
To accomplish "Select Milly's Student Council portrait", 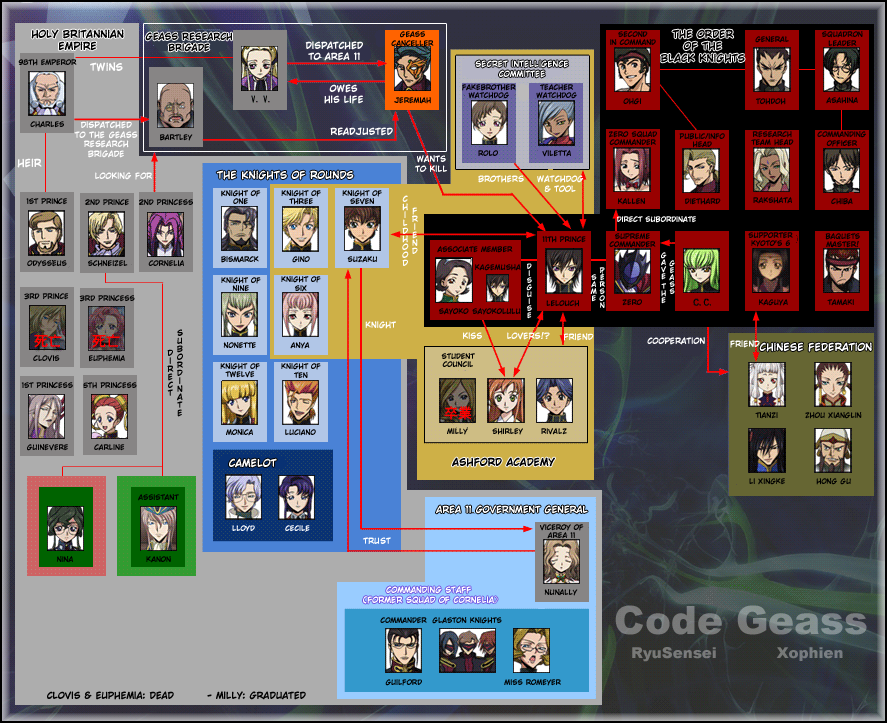I will [x=458, y=401].
